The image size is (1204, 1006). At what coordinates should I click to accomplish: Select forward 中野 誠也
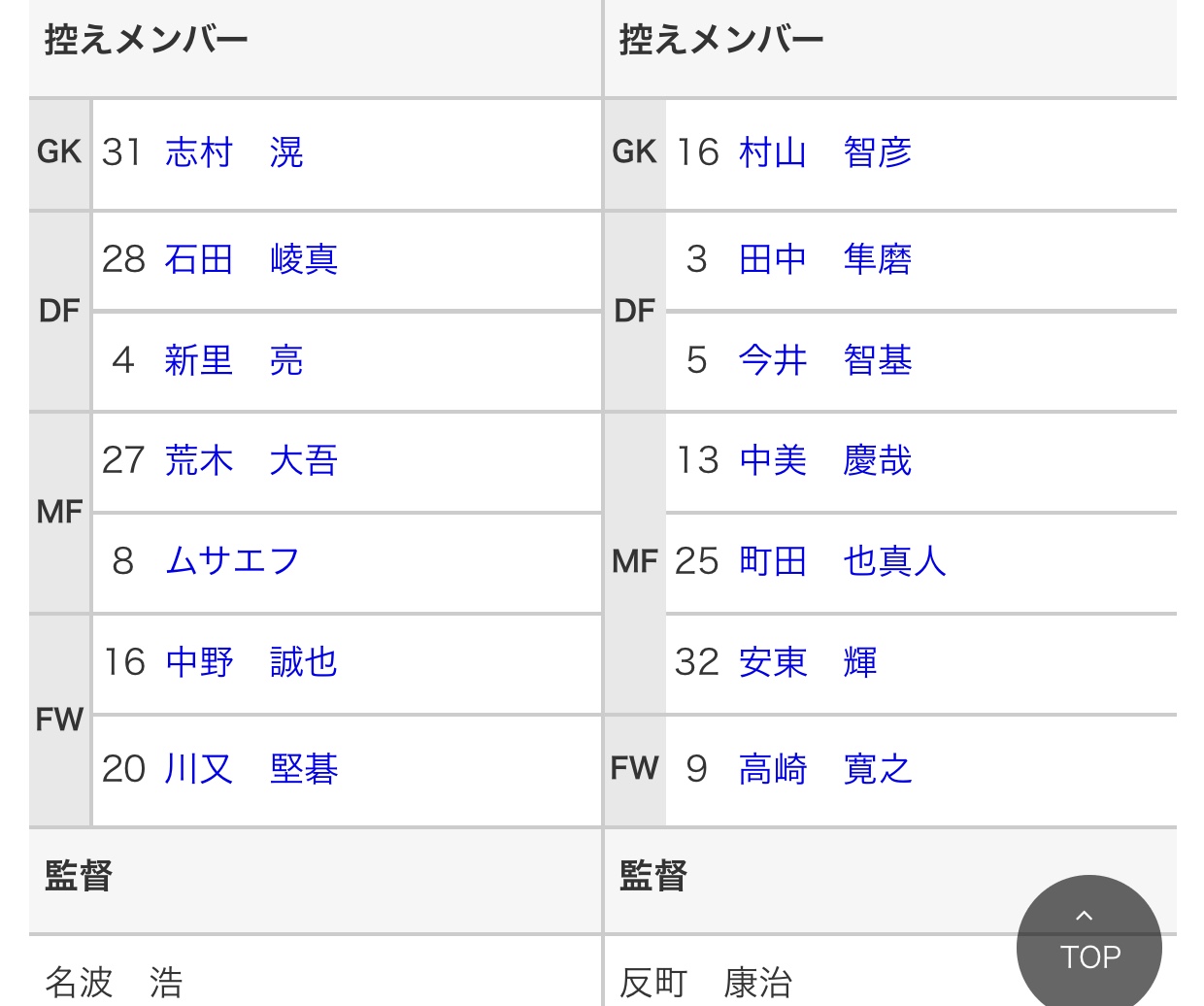click(x=251, y=662)
